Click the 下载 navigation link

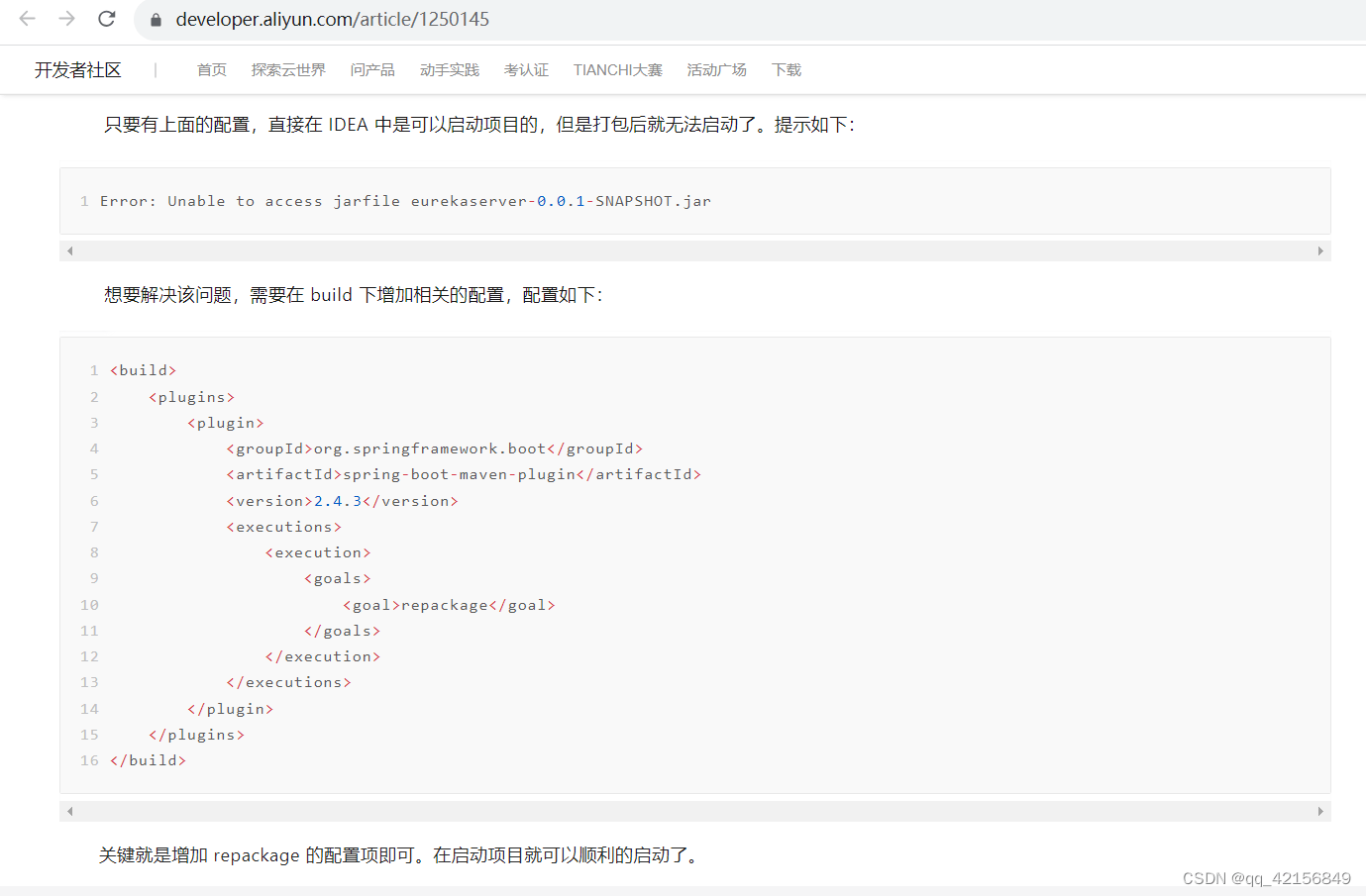(x=786, y=69)
